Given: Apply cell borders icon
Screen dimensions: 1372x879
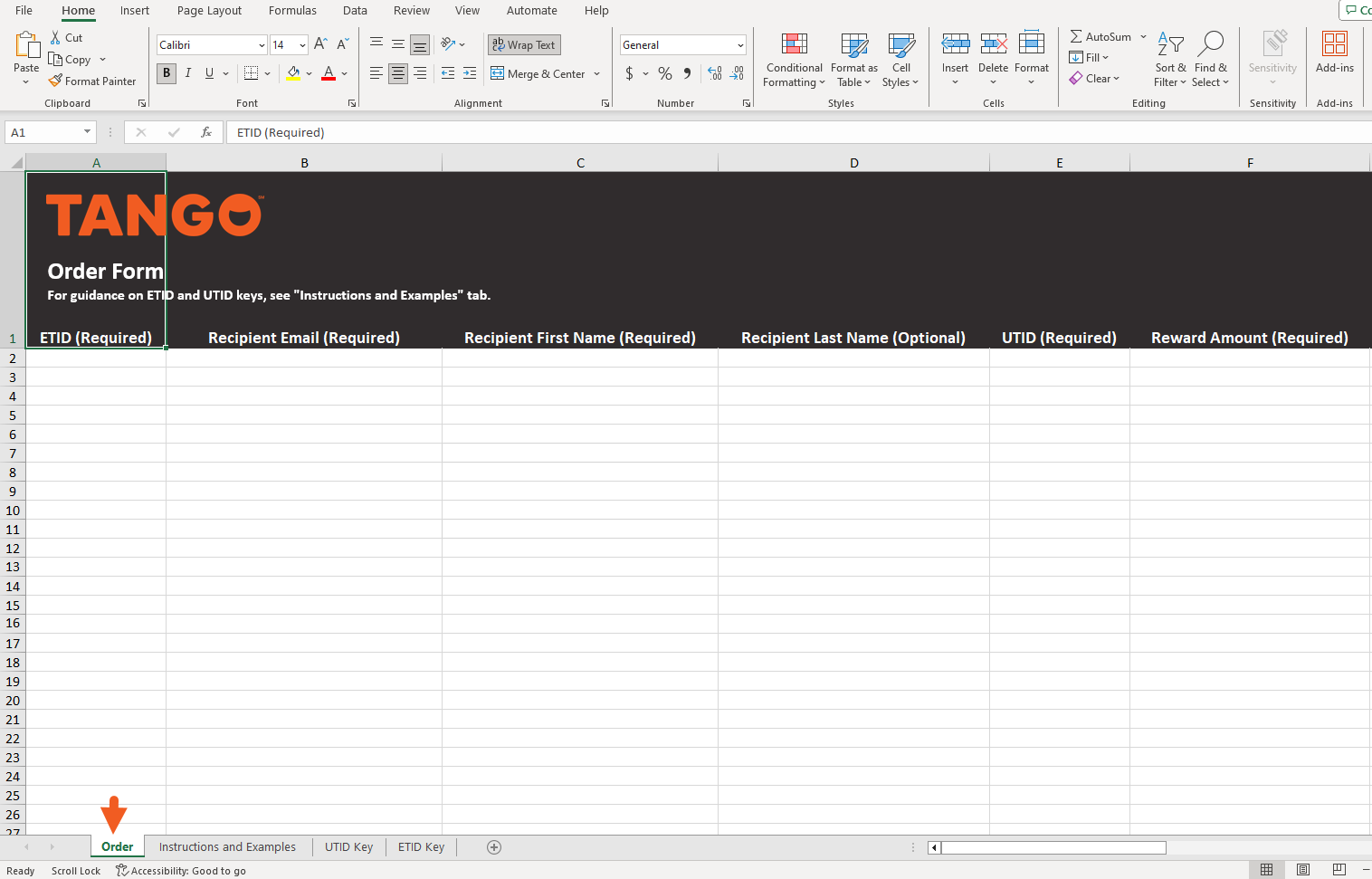Looking at the screenshot, I should pos(252,73).
